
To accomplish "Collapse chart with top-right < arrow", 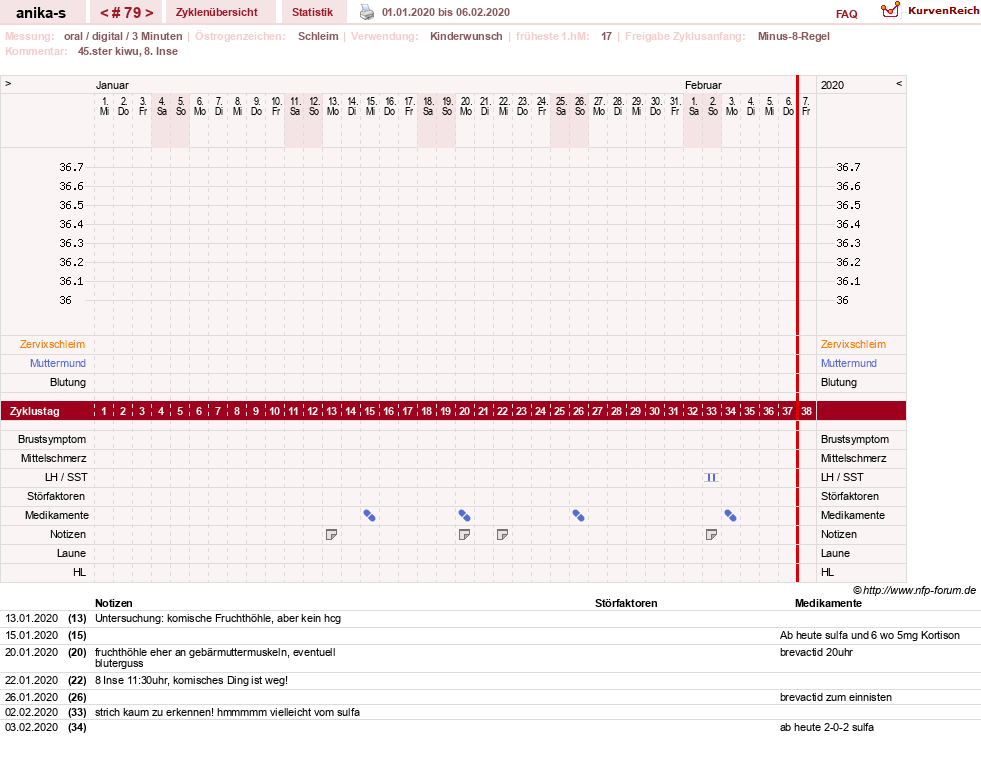I will [x=899, y=84].
